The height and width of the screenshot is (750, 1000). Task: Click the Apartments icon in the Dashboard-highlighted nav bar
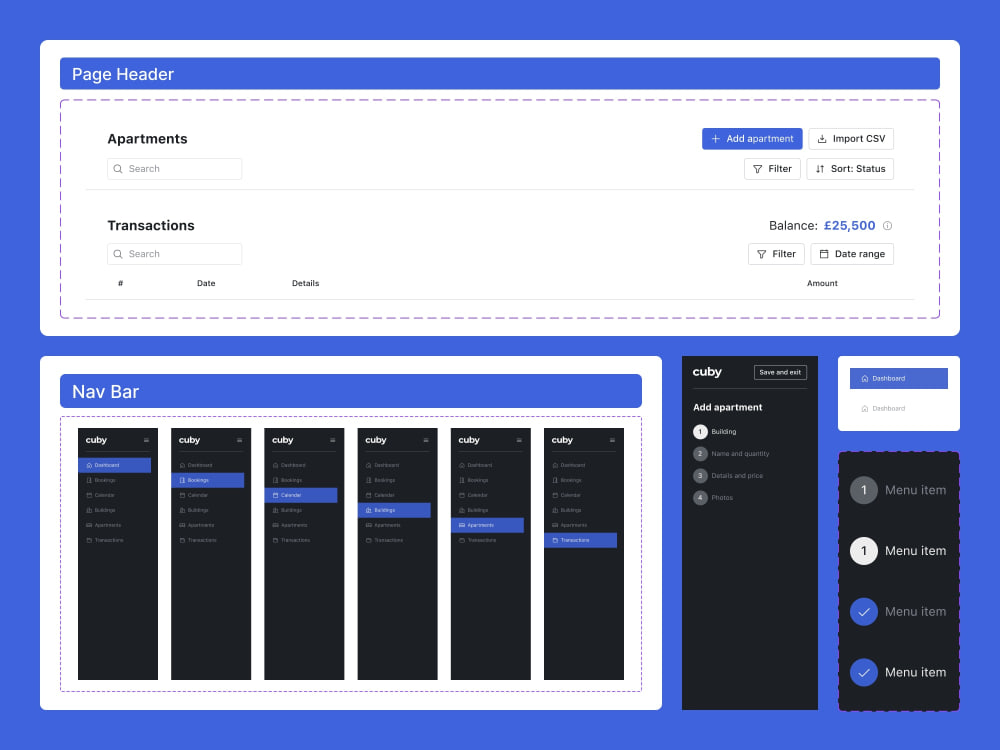[x=89, y=525]
